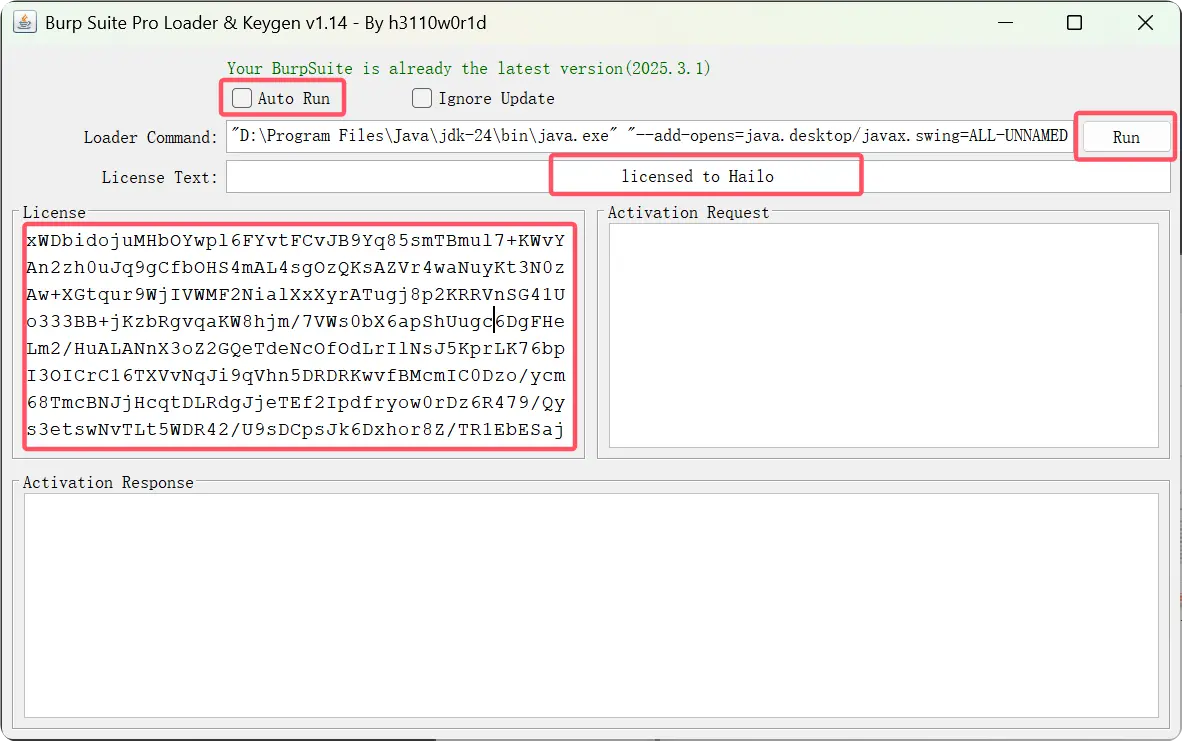Click the Java coffee cup title bar icon

pos(24,22)
